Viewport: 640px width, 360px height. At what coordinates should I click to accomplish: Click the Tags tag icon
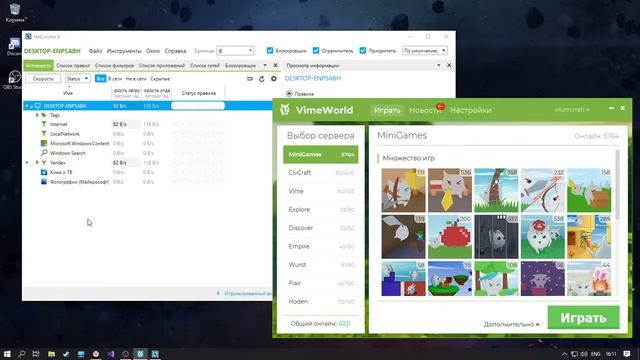click(x=44, y=115)
